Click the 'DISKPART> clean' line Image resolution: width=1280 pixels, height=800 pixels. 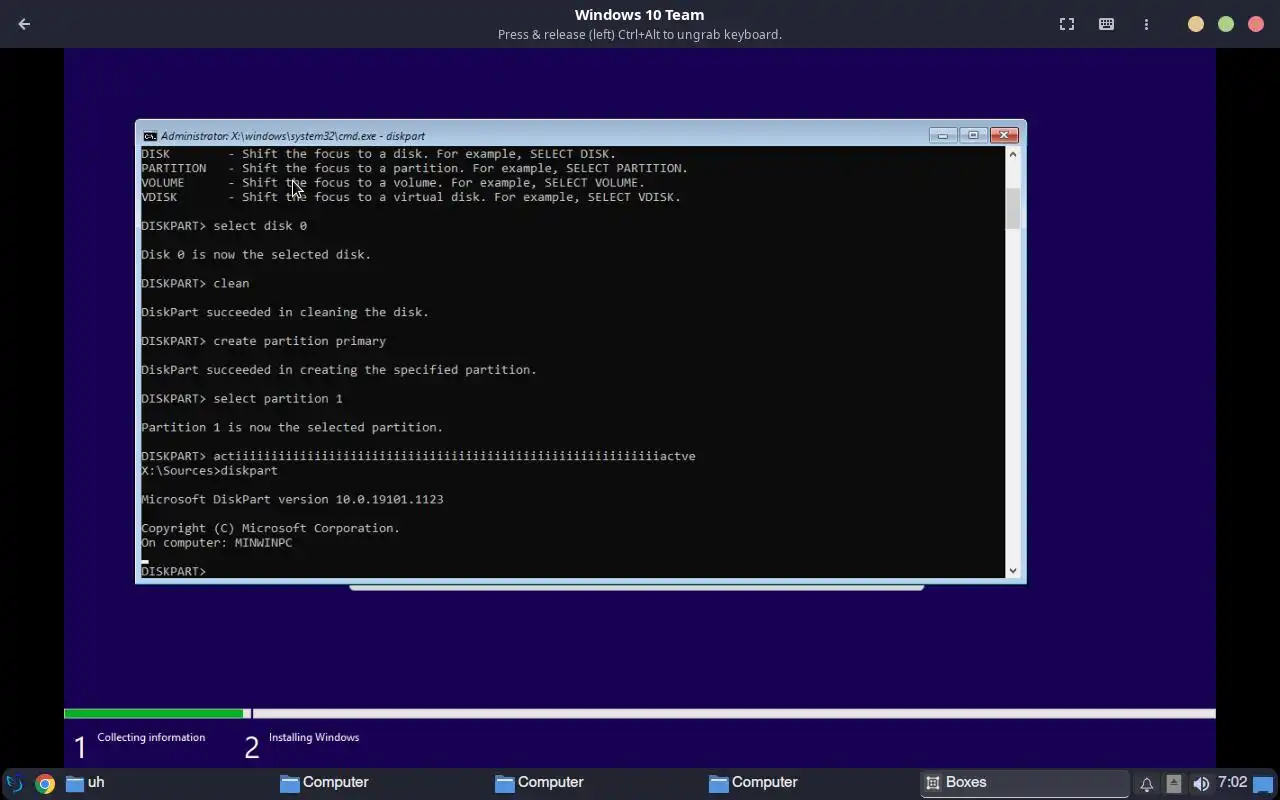[195, 283]
